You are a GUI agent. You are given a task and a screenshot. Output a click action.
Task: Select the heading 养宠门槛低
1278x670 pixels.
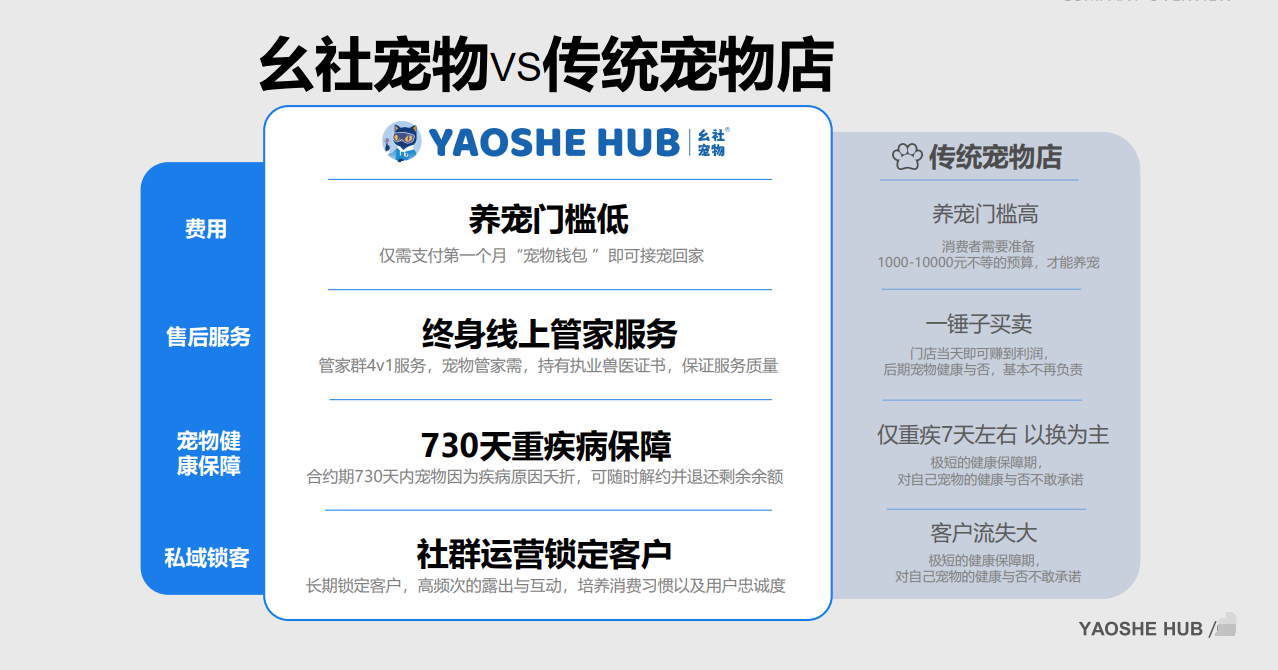click(549, 219)
